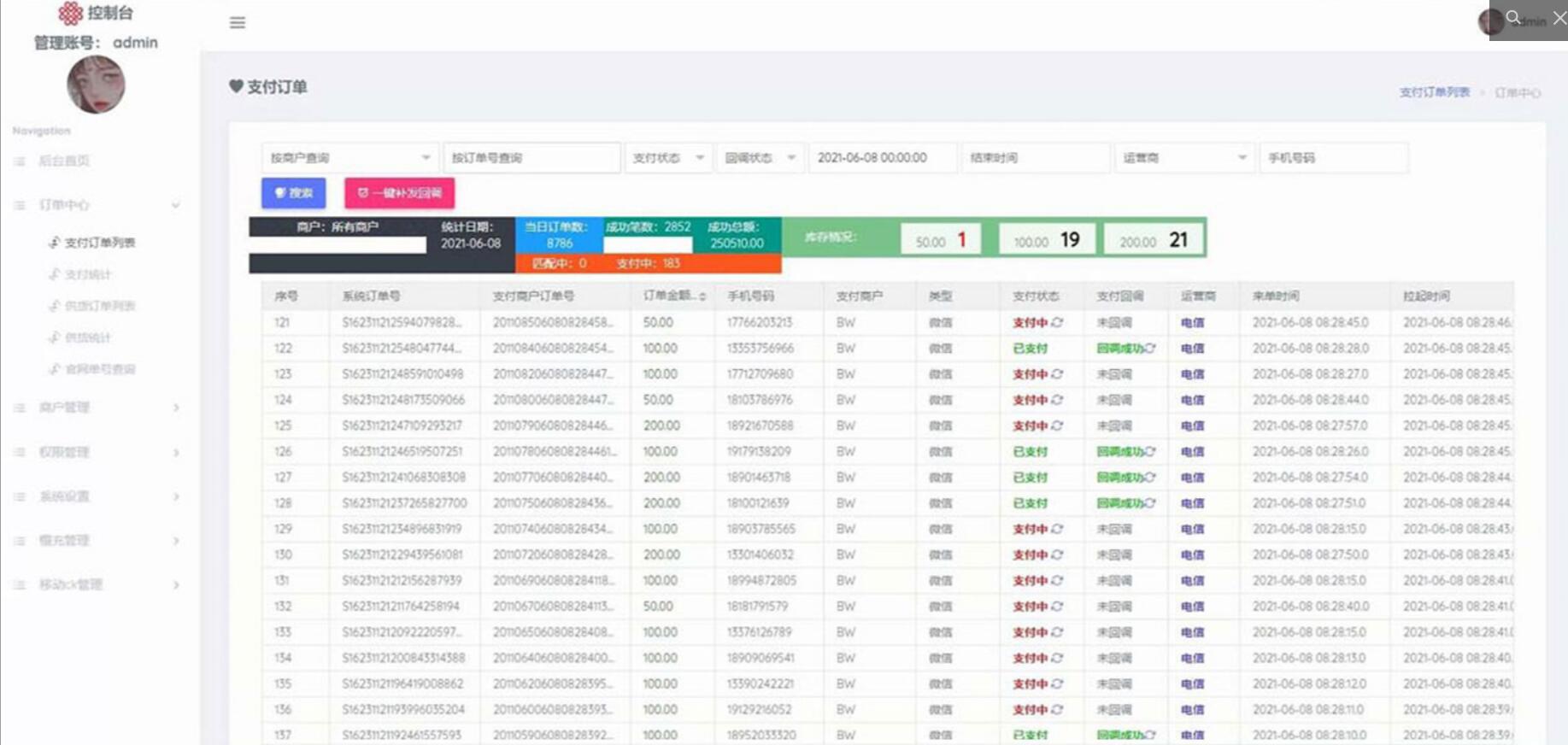1568x745 pixels.
Task: Click the 支付订单列表 breadcrumb link
Action: coord(1435,92)
